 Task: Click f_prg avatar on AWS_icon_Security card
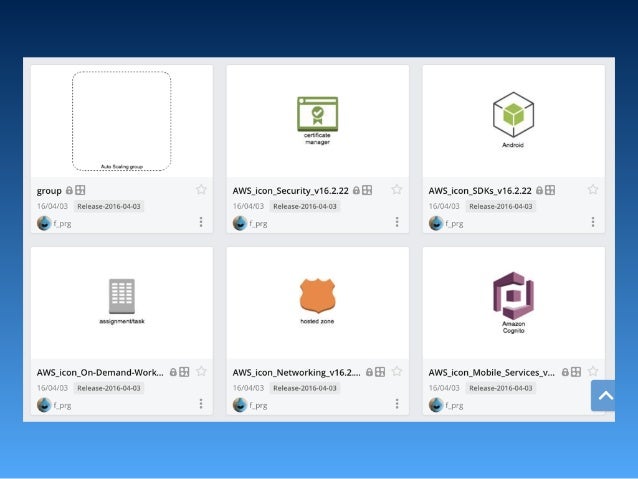240,223
